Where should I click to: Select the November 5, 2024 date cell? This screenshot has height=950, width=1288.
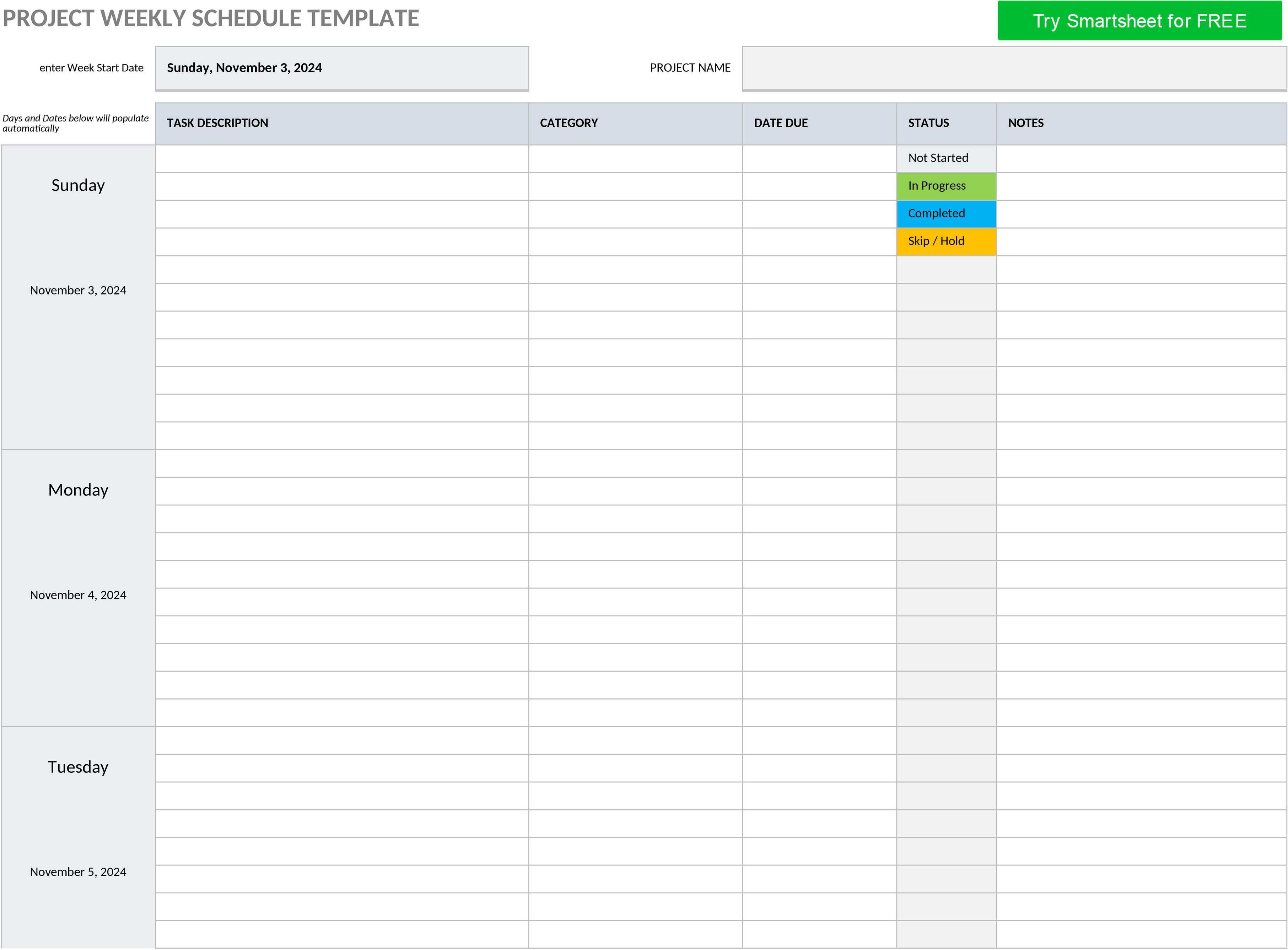pyautogui.click(x=78, y=872)
